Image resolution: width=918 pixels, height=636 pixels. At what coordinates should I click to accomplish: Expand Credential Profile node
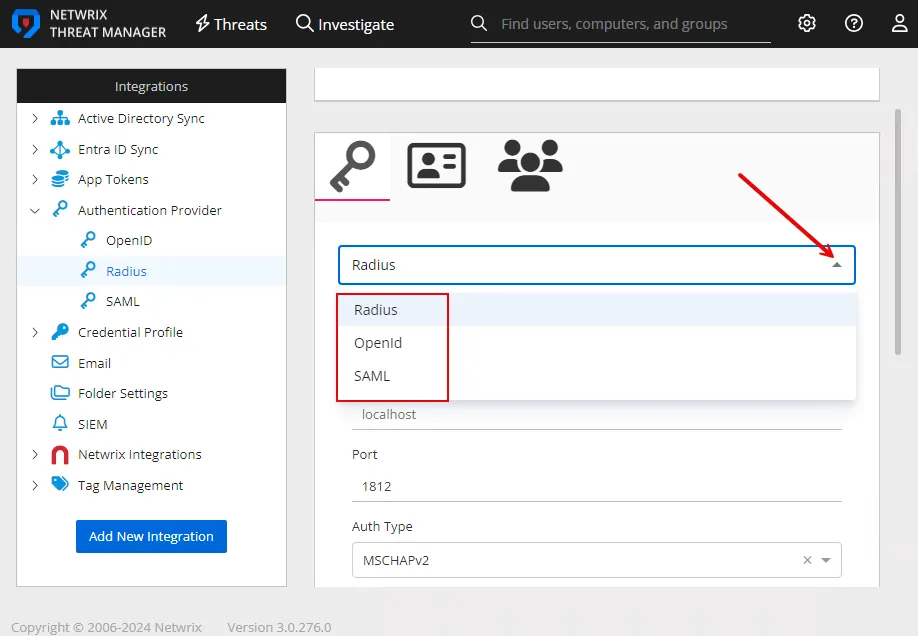click(x=35, y=332)
